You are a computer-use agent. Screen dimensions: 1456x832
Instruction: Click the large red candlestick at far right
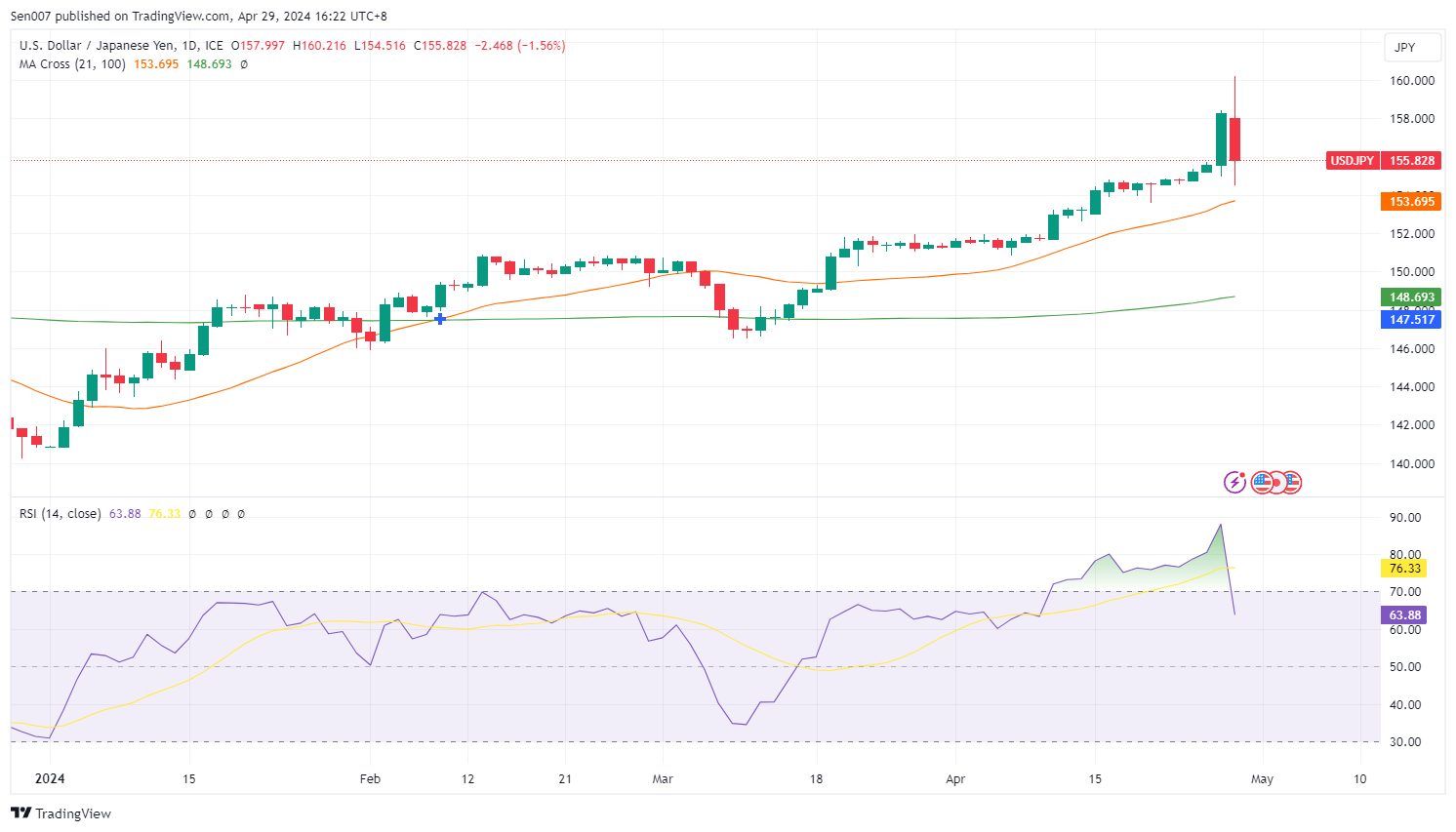pos(1234,139)
